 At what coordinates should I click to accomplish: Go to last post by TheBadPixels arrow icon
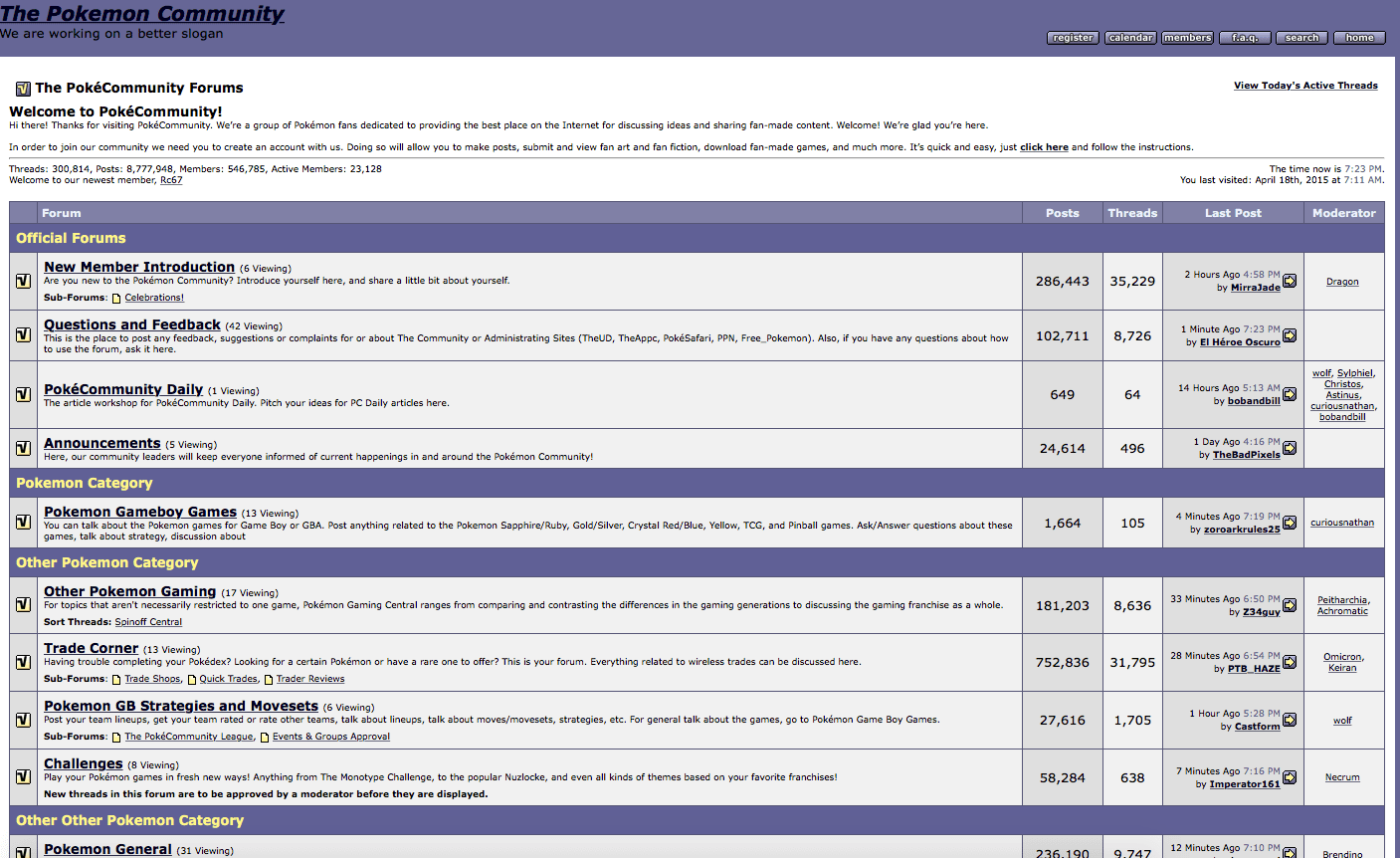1290,448
